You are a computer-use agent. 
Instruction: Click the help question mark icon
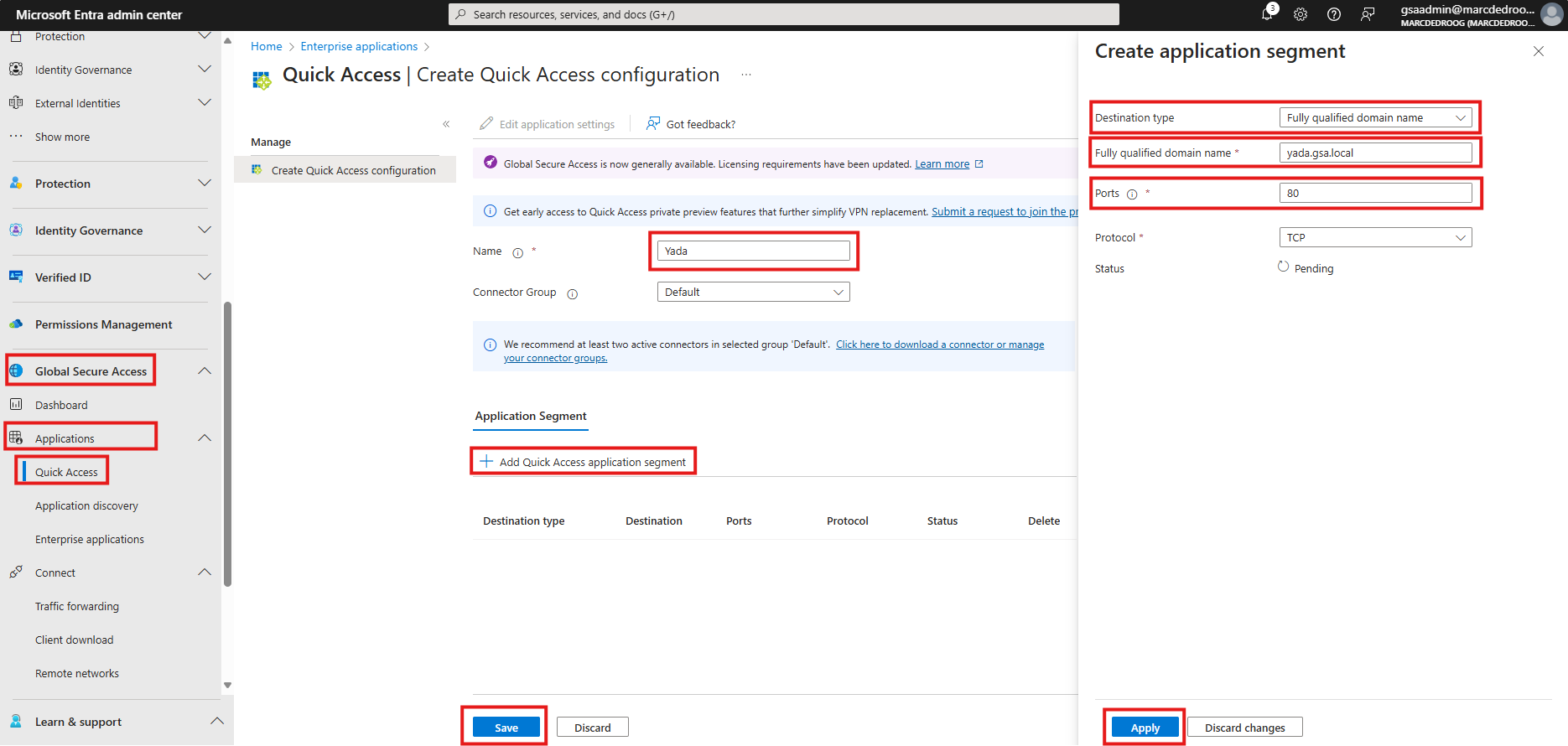[x=1334, y=14]
